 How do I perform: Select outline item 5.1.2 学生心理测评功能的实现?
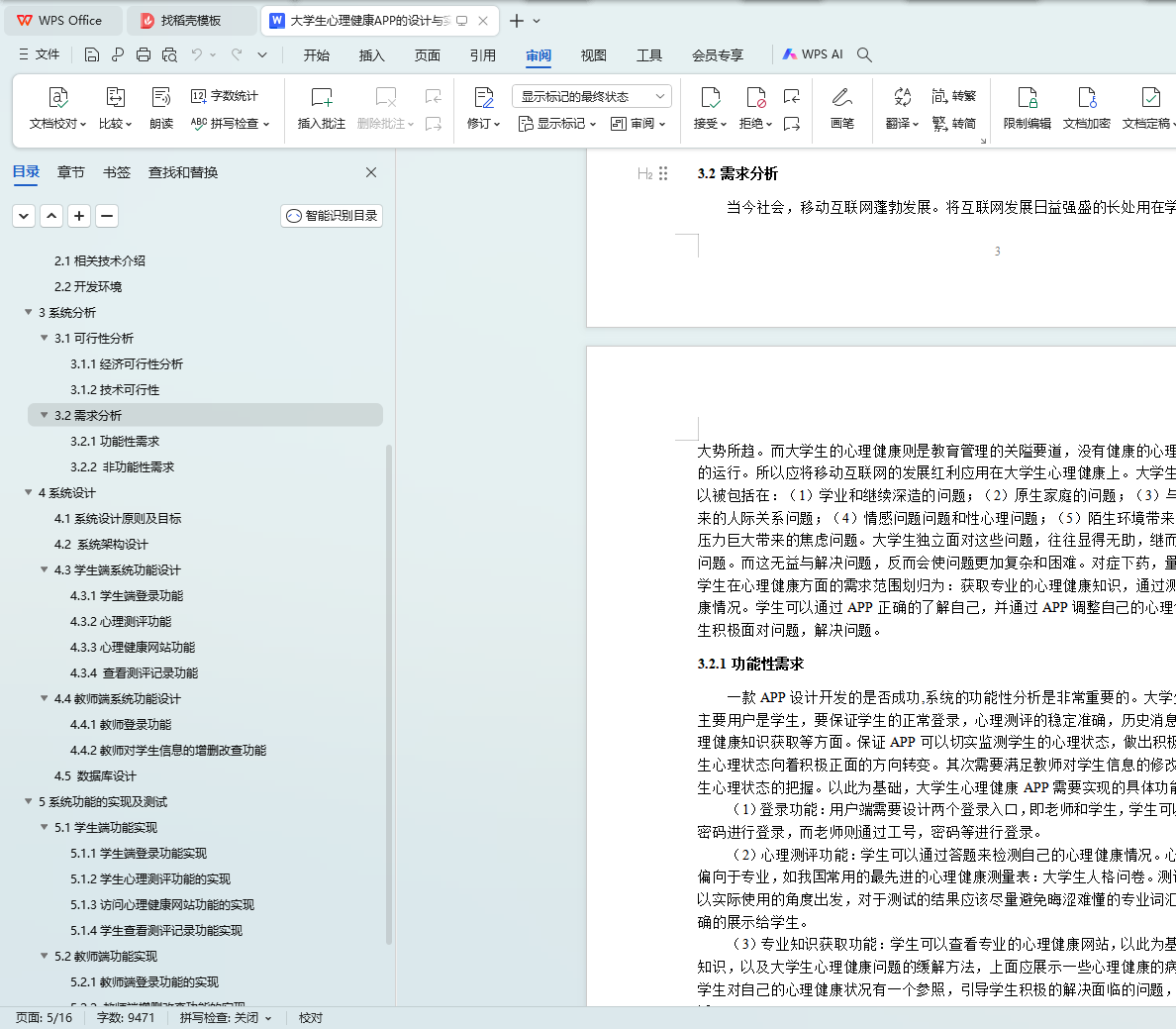click(150, 878)
